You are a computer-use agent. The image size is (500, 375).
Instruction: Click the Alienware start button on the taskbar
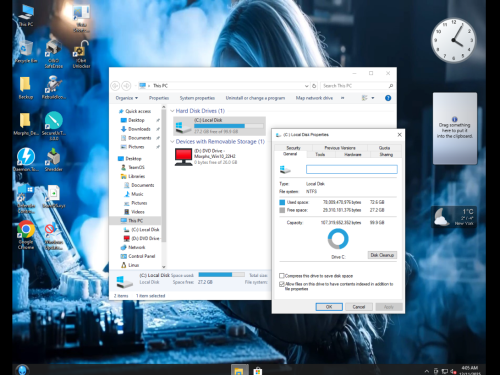[x=22, y=370]
